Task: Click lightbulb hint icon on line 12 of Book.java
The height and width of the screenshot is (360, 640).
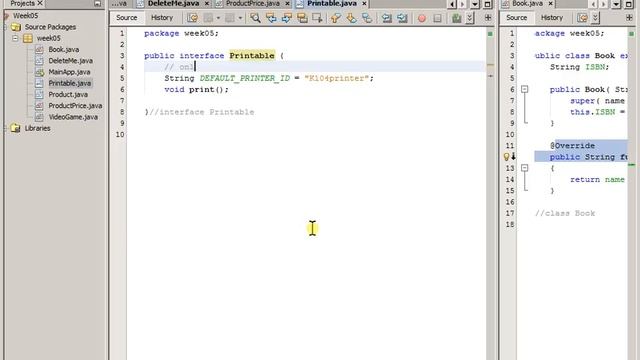Action: pyautogui.click(x=507, y=157)
